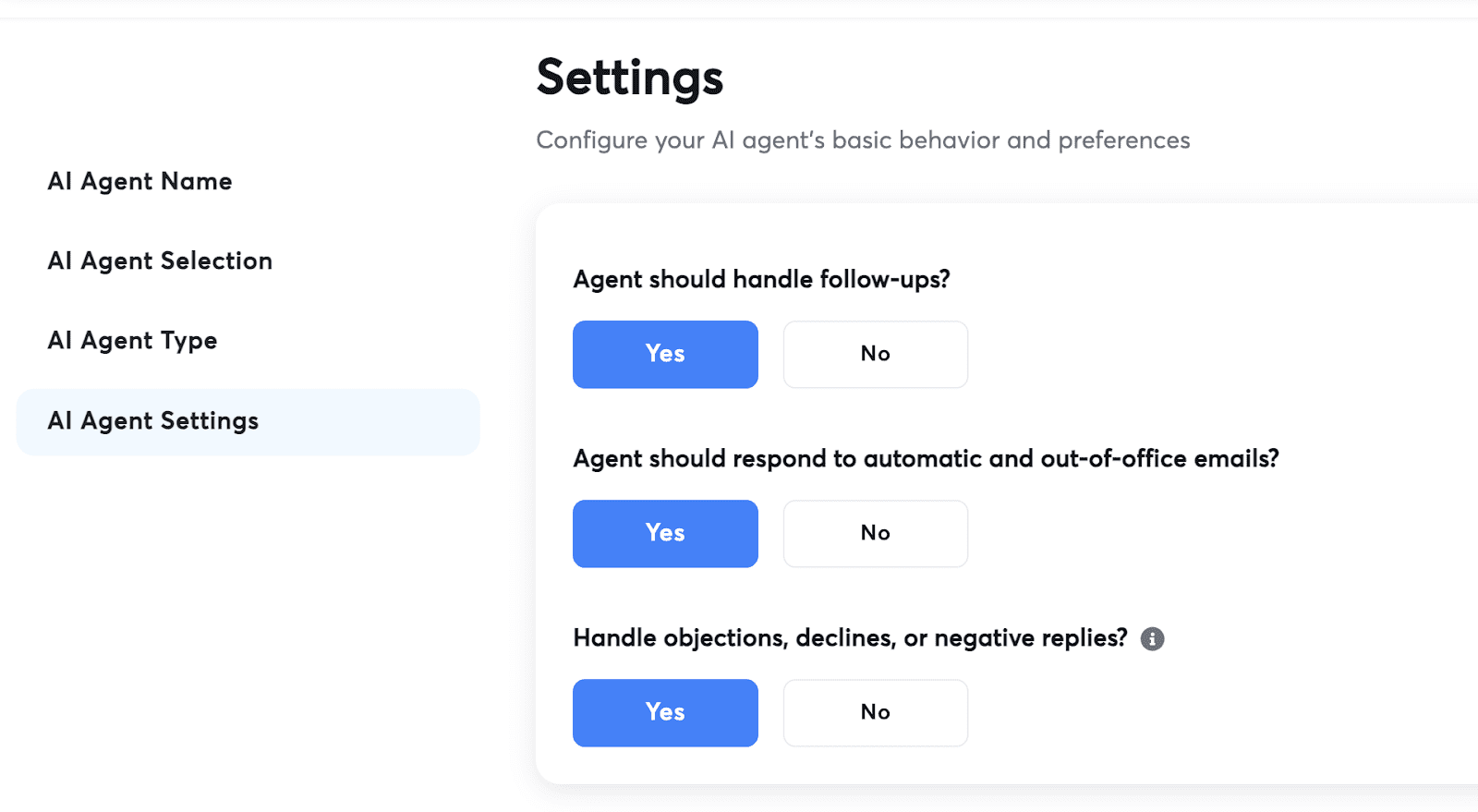The width and height of the screenshot is (1478, 812).
Task: Go to AI Agent Selection in sidebar
Action: [x=160, y=261]
